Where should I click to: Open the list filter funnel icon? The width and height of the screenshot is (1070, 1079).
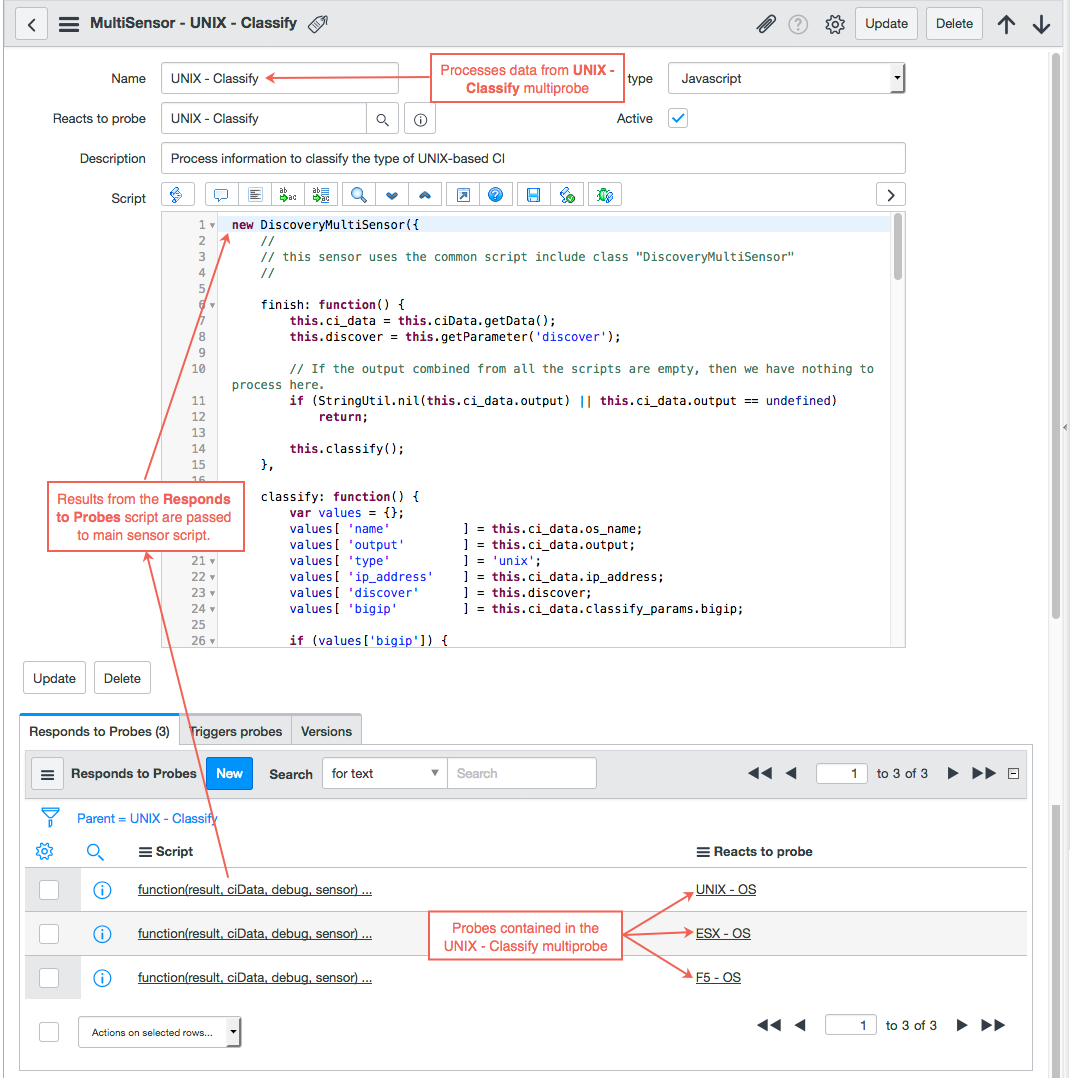coord(50,818)
